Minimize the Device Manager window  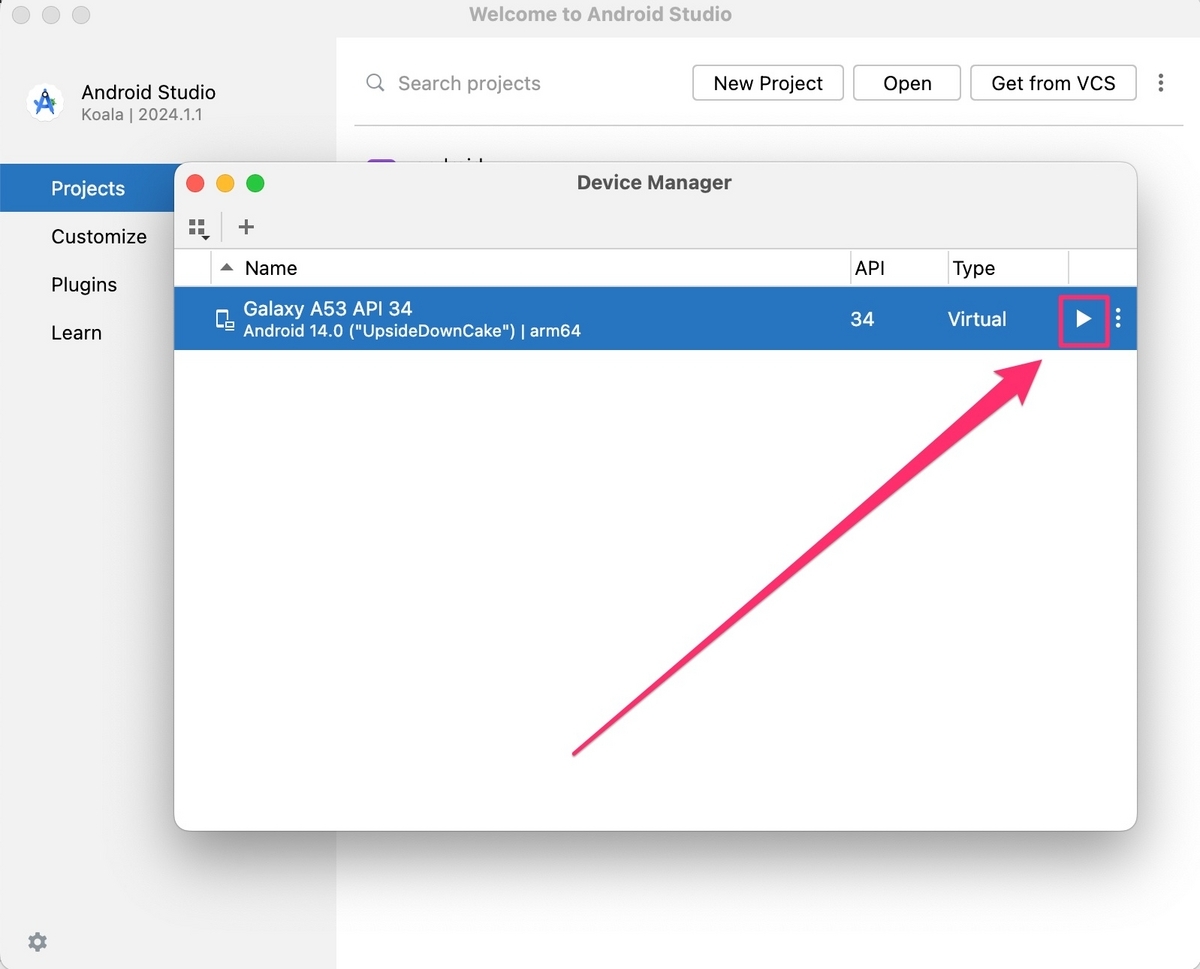click(225, 183)
